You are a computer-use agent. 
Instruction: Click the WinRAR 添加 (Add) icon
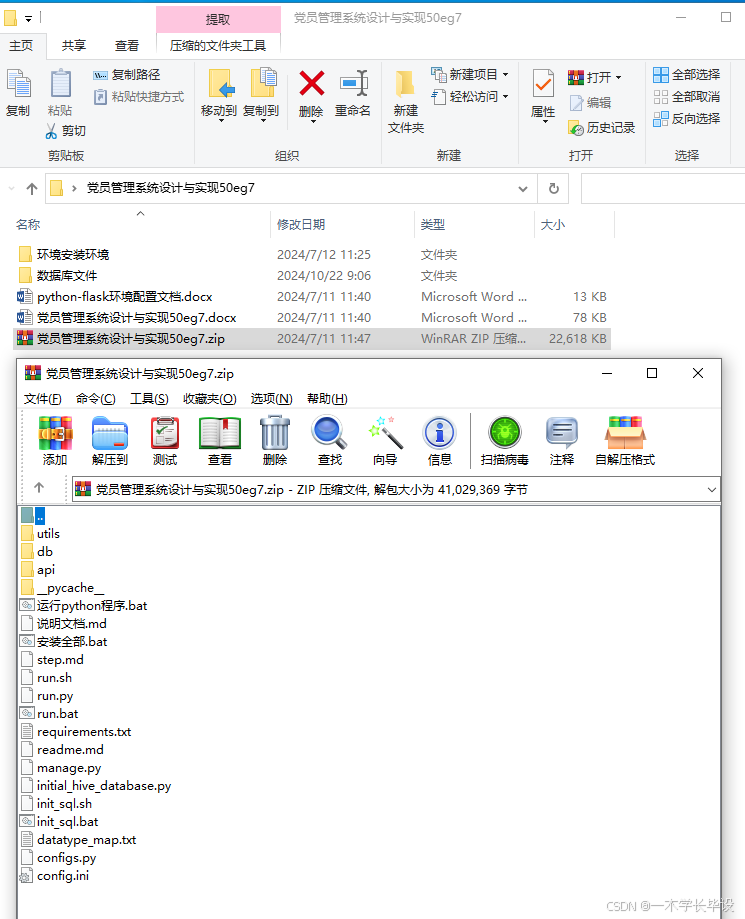tap(55, 433)
